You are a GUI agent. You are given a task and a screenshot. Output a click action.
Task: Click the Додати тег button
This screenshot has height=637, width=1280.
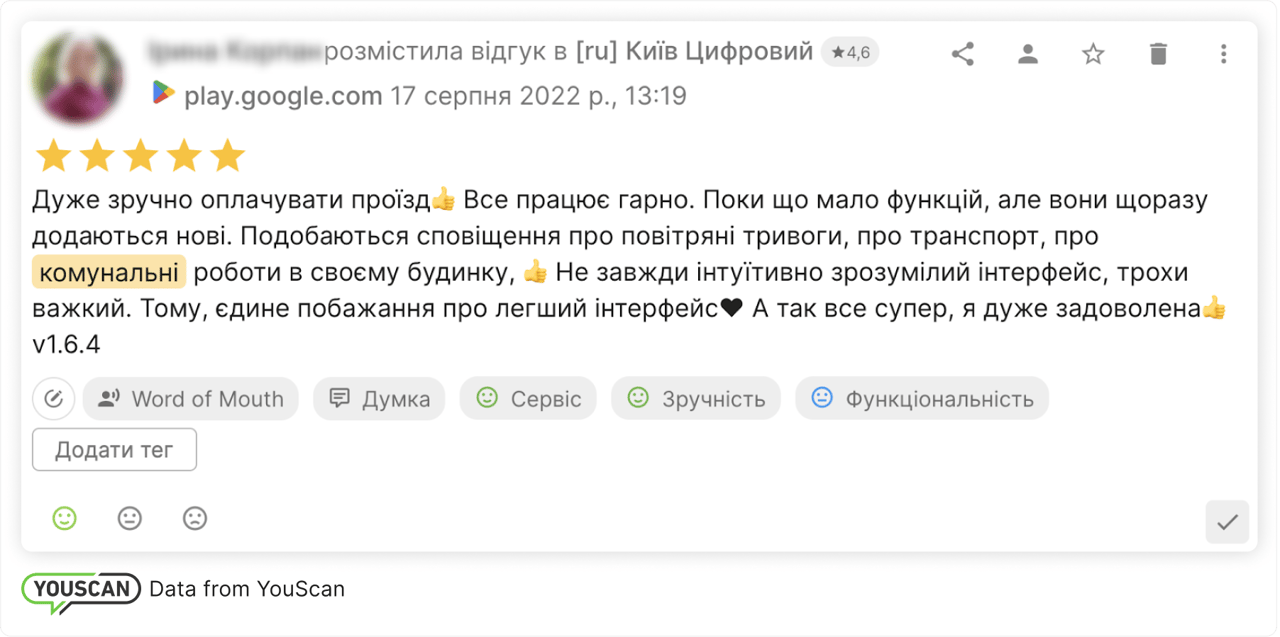coord(113,449)
